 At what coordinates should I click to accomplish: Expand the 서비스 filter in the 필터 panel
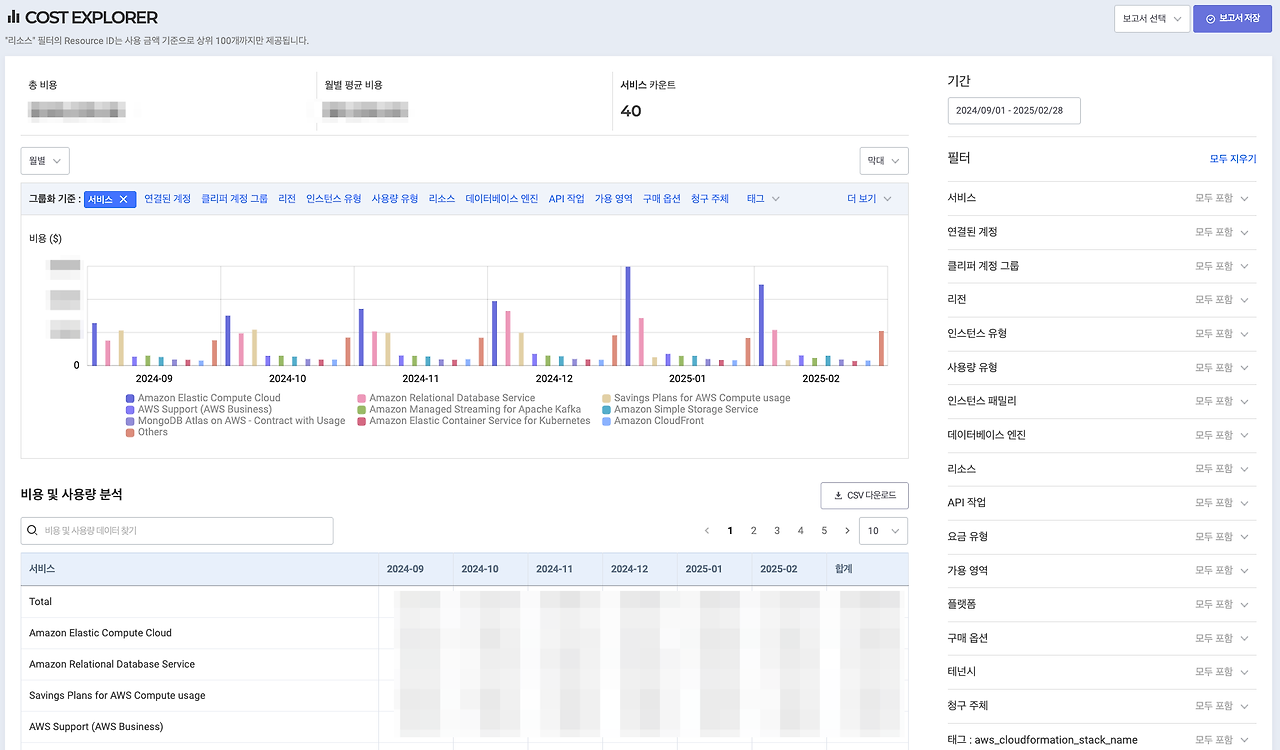(x=1102, y=199)
